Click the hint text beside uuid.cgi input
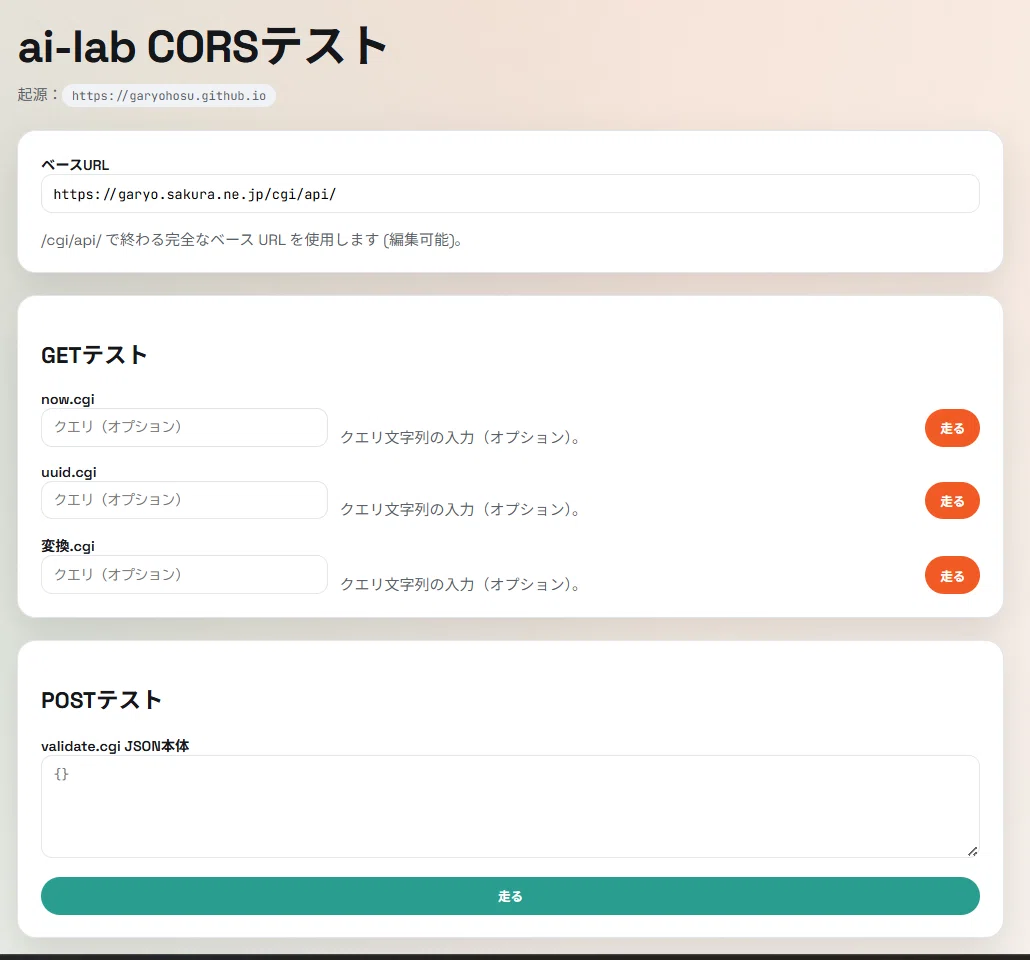1030x960 pixels. pos(460,509)
